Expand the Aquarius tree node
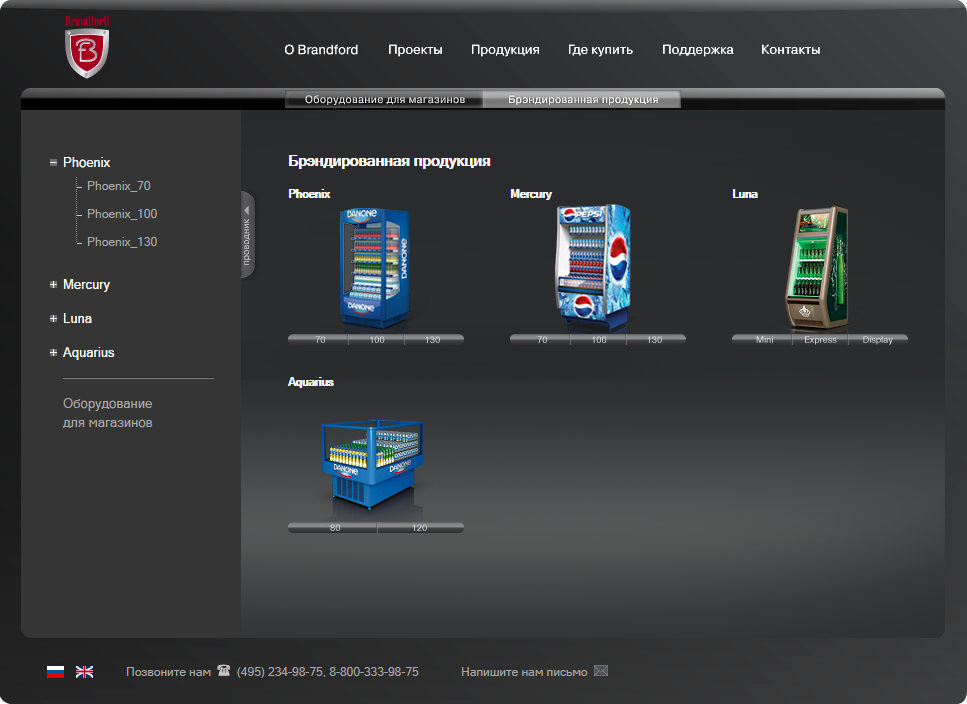967x704 pixels. coord(53,353)
